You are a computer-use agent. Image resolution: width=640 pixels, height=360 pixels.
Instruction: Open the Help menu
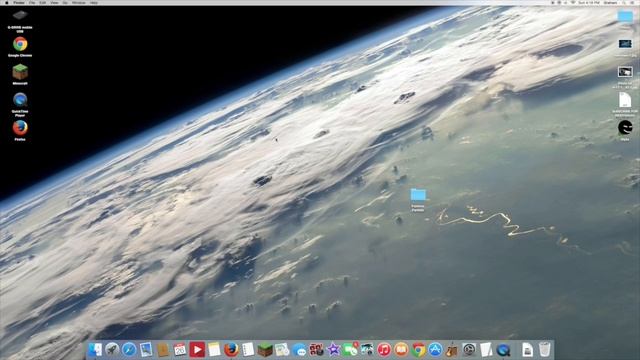(94, 2)
